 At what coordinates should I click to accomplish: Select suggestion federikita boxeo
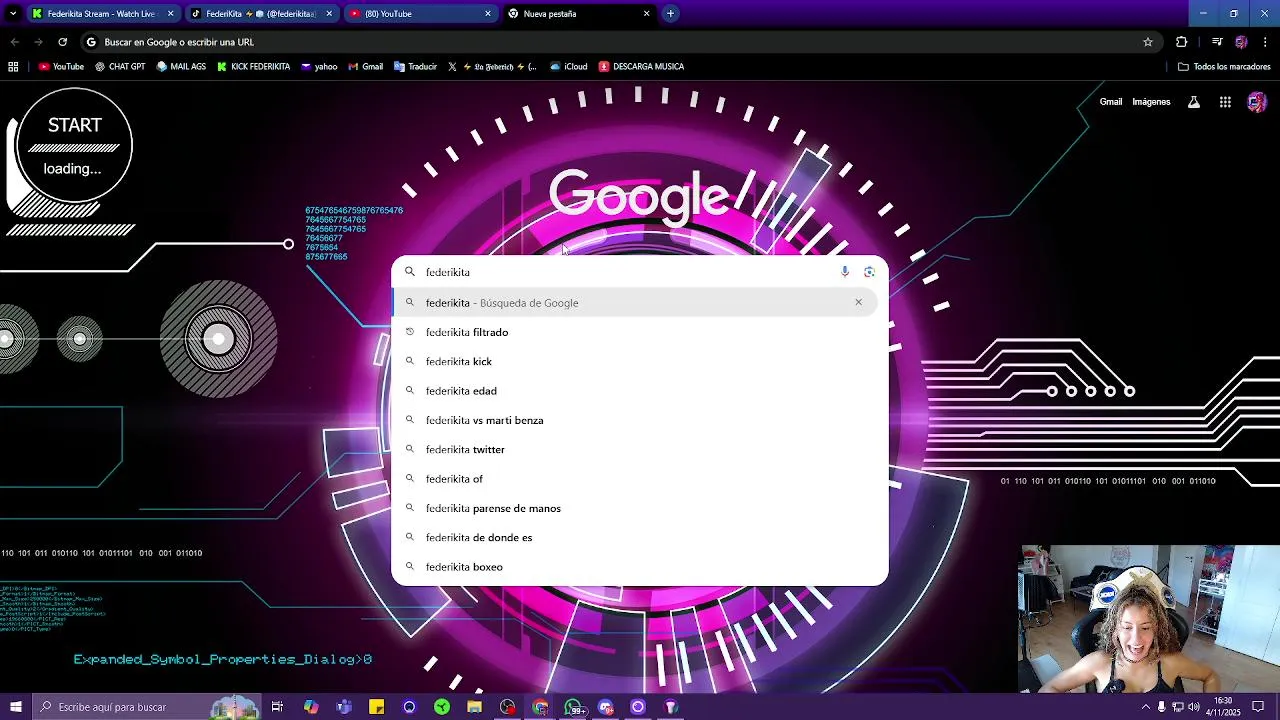click(635, 567)
